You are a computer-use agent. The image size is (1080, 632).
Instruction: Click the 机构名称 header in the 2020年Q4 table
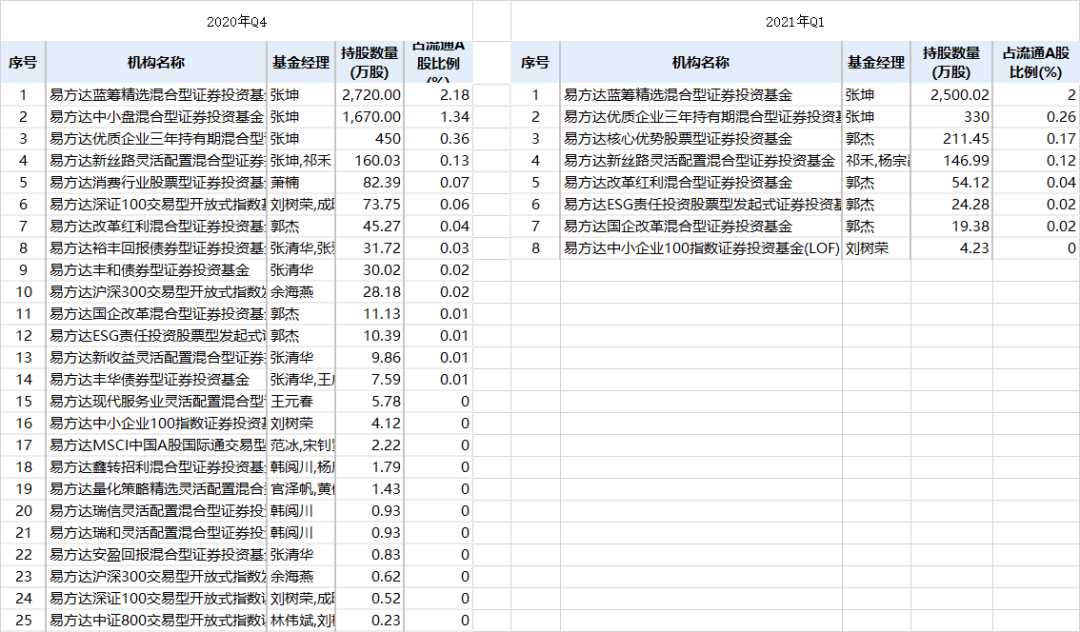156,63
